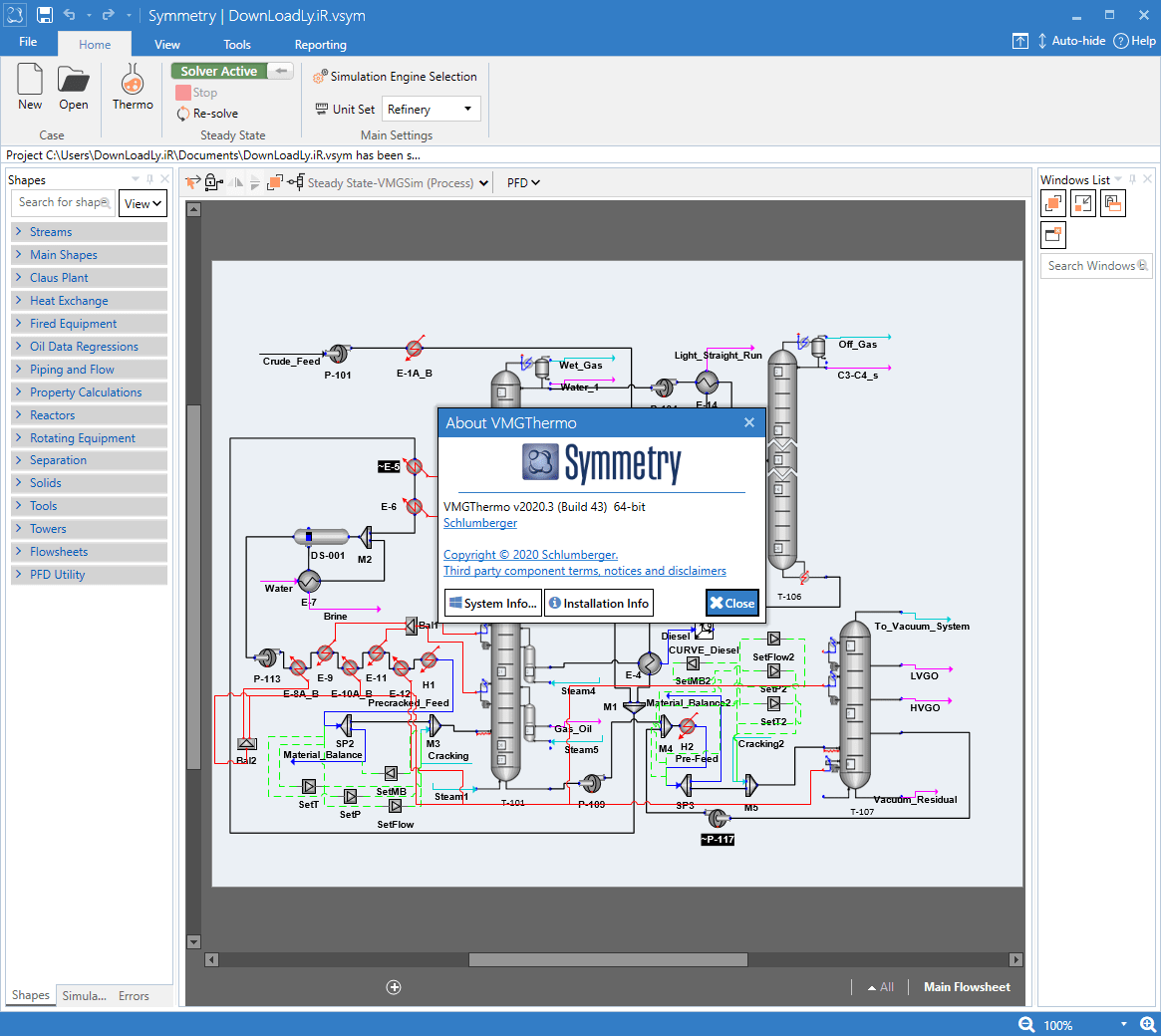Unpin the Shapes panel

149,179
